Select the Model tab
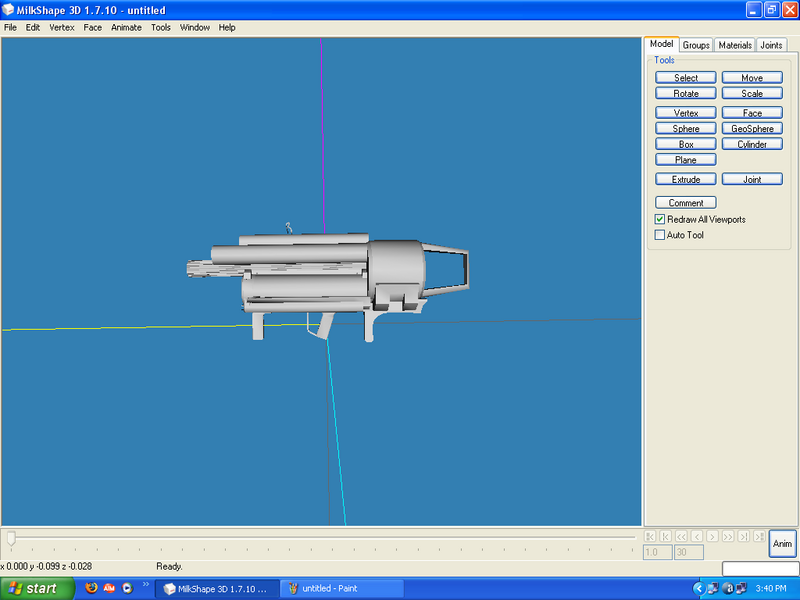Screen dimensions: 800x600 (x=661, y=44)
